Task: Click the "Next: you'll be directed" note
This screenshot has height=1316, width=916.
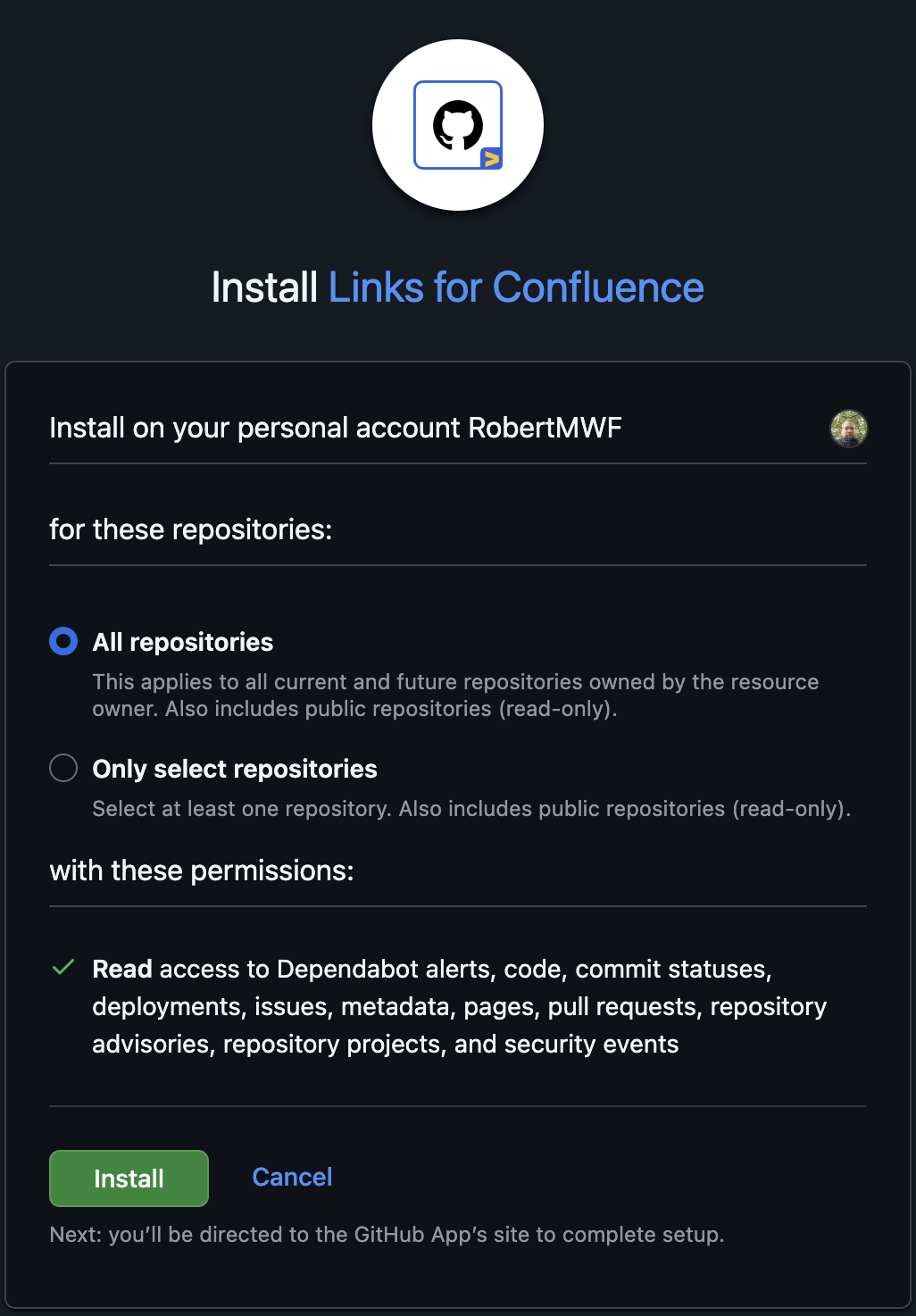Action: click(x=387, y=1235)
